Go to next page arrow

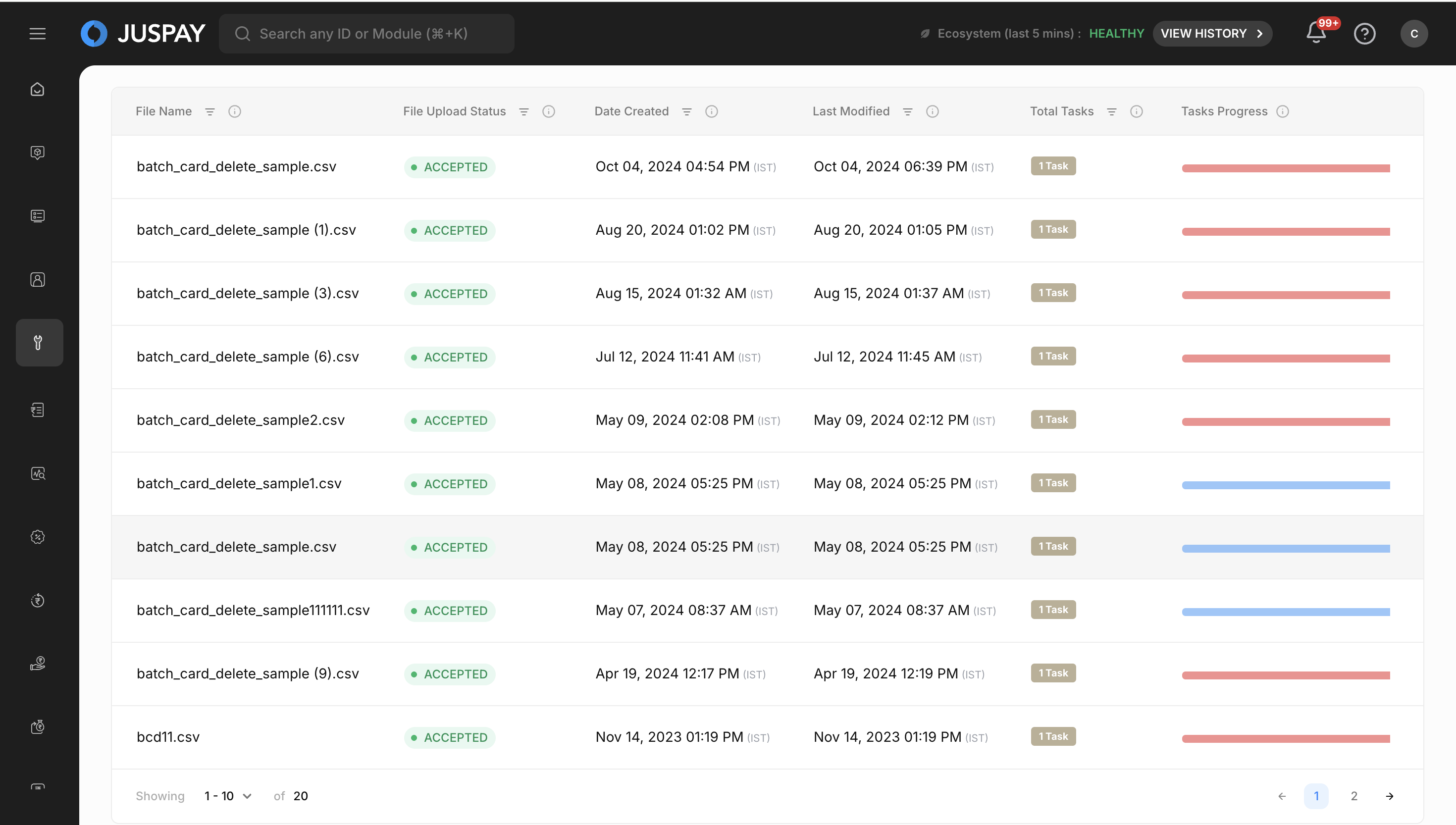click(x=1389, y=795)
